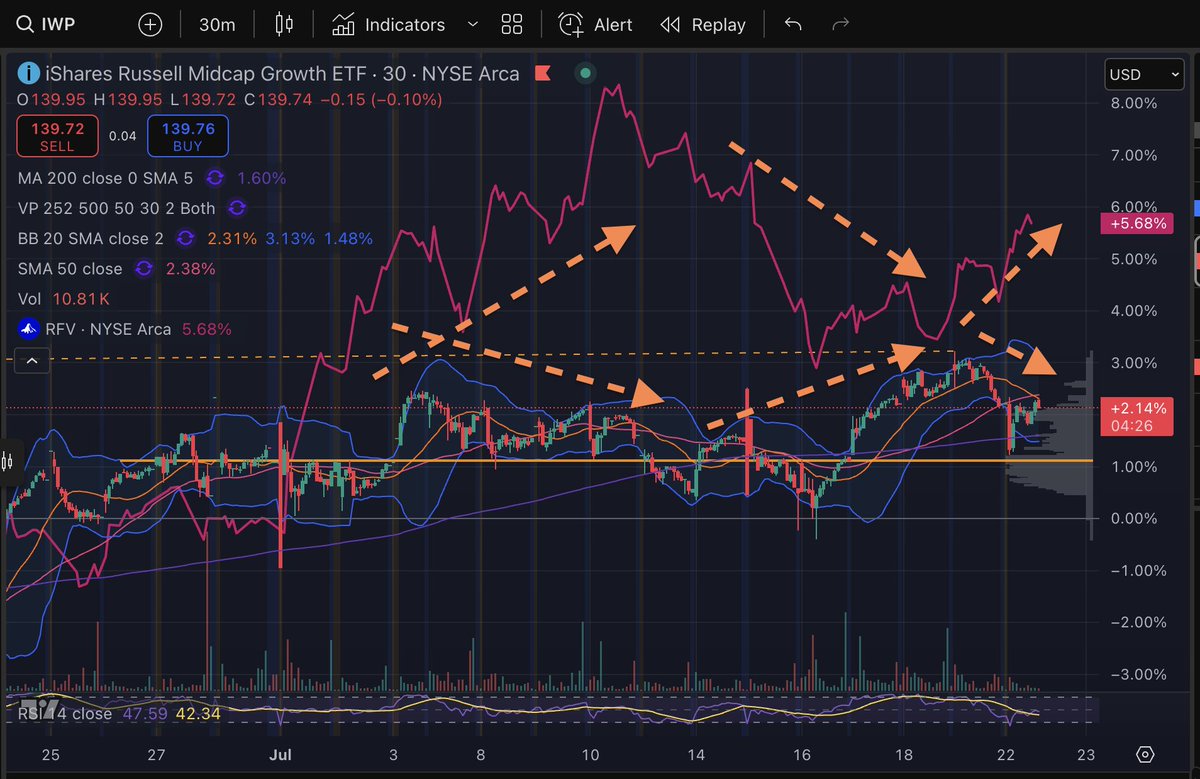Click the 8.00% price axis label
The image size is (1200, 779).
pos(1134,103)
